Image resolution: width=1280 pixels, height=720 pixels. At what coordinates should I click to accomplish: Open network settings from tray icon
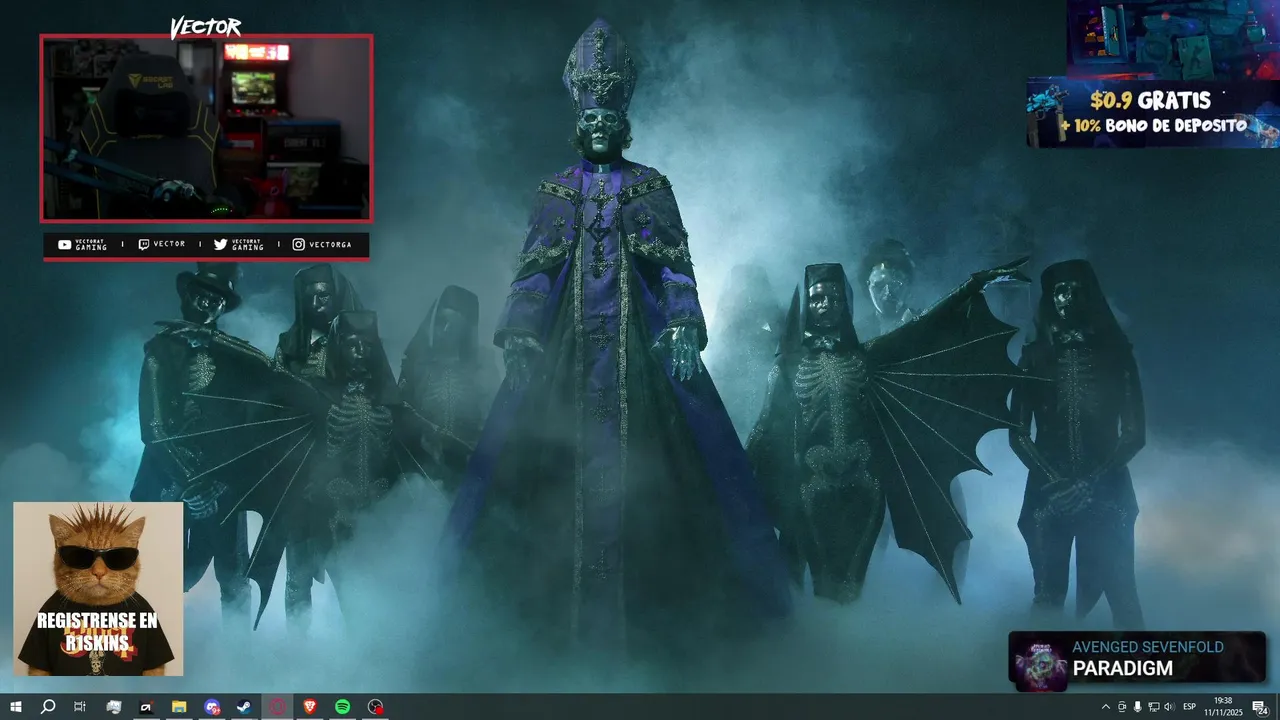coord(1153,707)
